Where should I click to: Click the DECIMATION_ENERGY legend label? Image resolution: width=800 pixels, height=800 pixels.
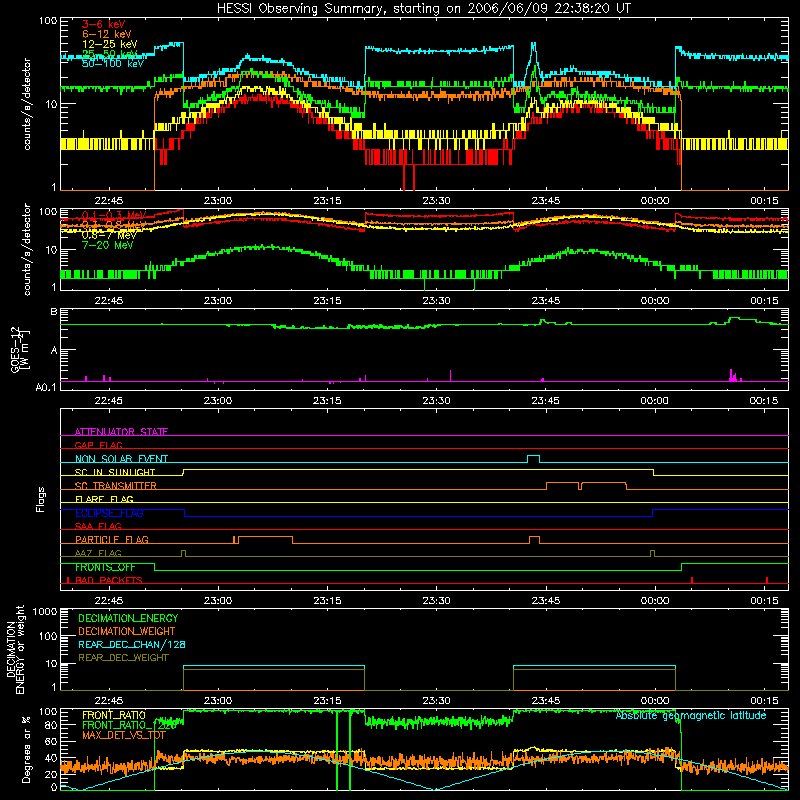tap(128, 618)
